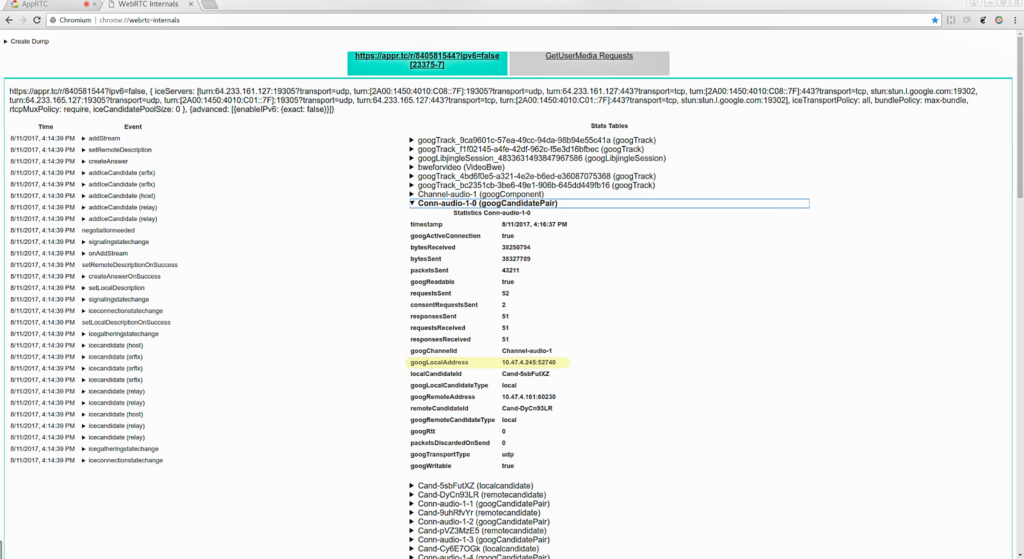Click the colorful circle extension icon
The height and width of the screenshot is (559, 1024).
(999, 19)
